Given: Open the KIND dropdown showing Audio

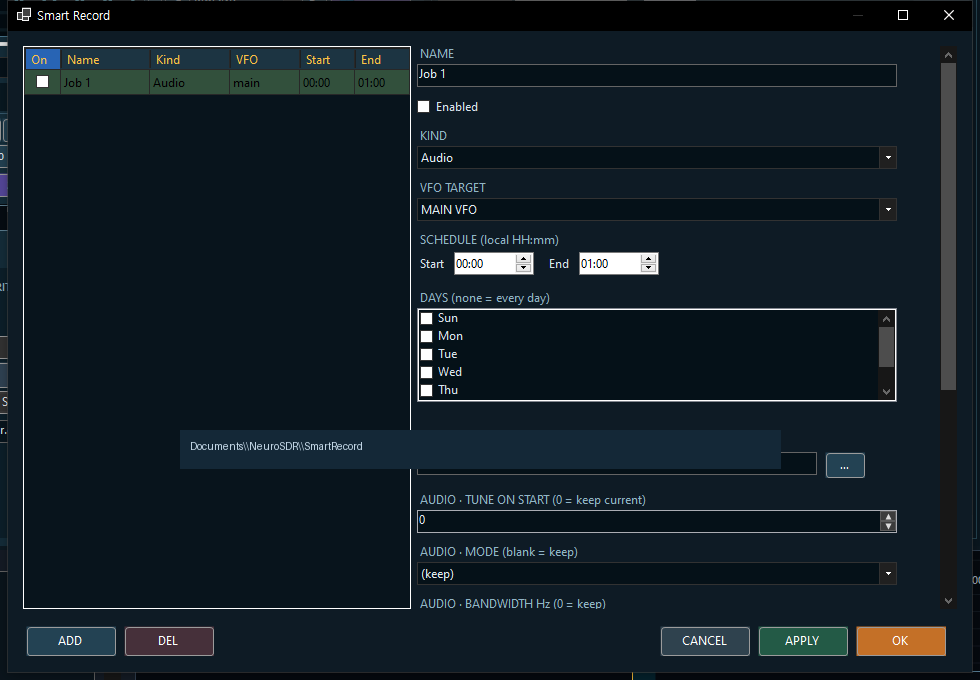Looking at the screenshot, I should (x=657, y=158).
